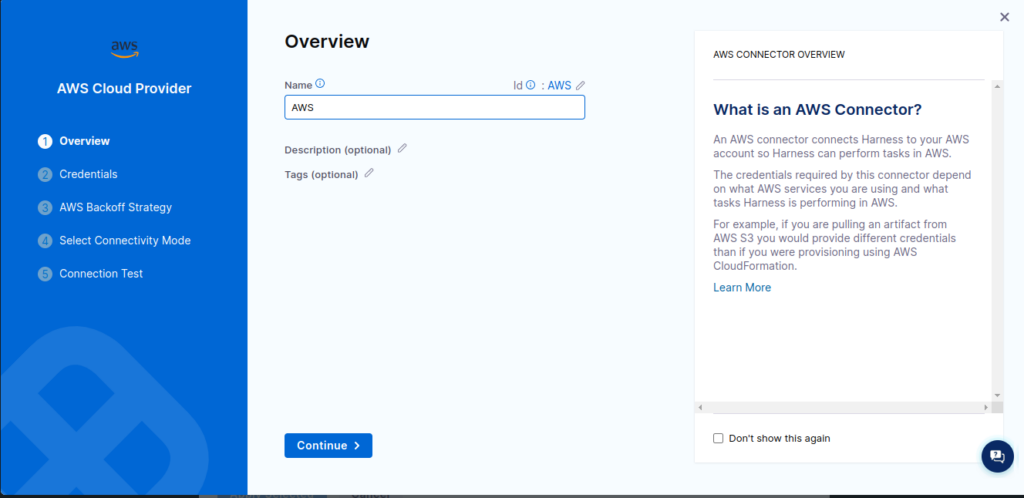
Task: Enable the Don't show this again checkbox
Action: pyautogui.click(x=718, y=438)
